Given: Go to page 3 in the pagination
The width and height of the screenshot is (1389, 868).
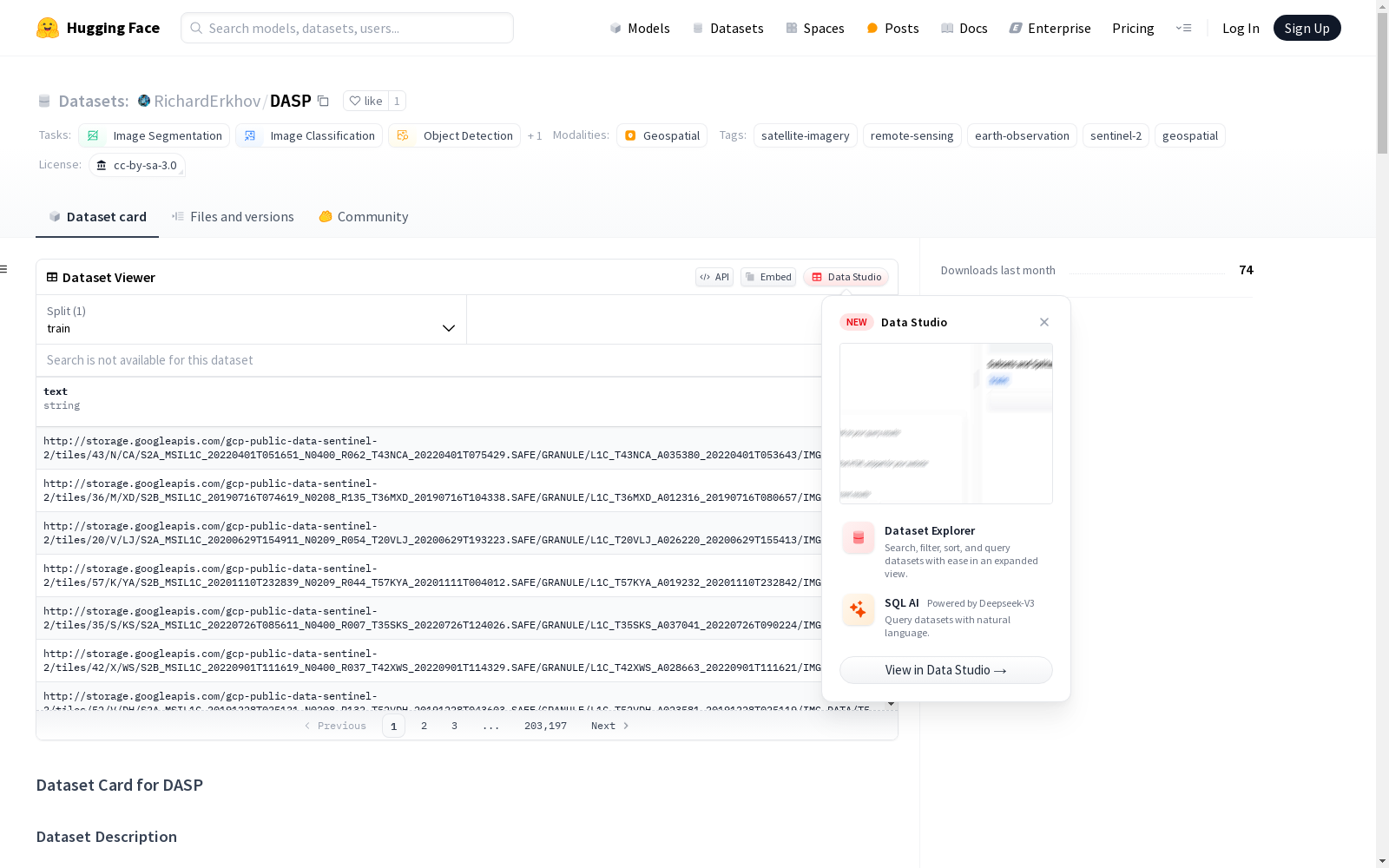Looking at the screenshot, I should (454, 726).
